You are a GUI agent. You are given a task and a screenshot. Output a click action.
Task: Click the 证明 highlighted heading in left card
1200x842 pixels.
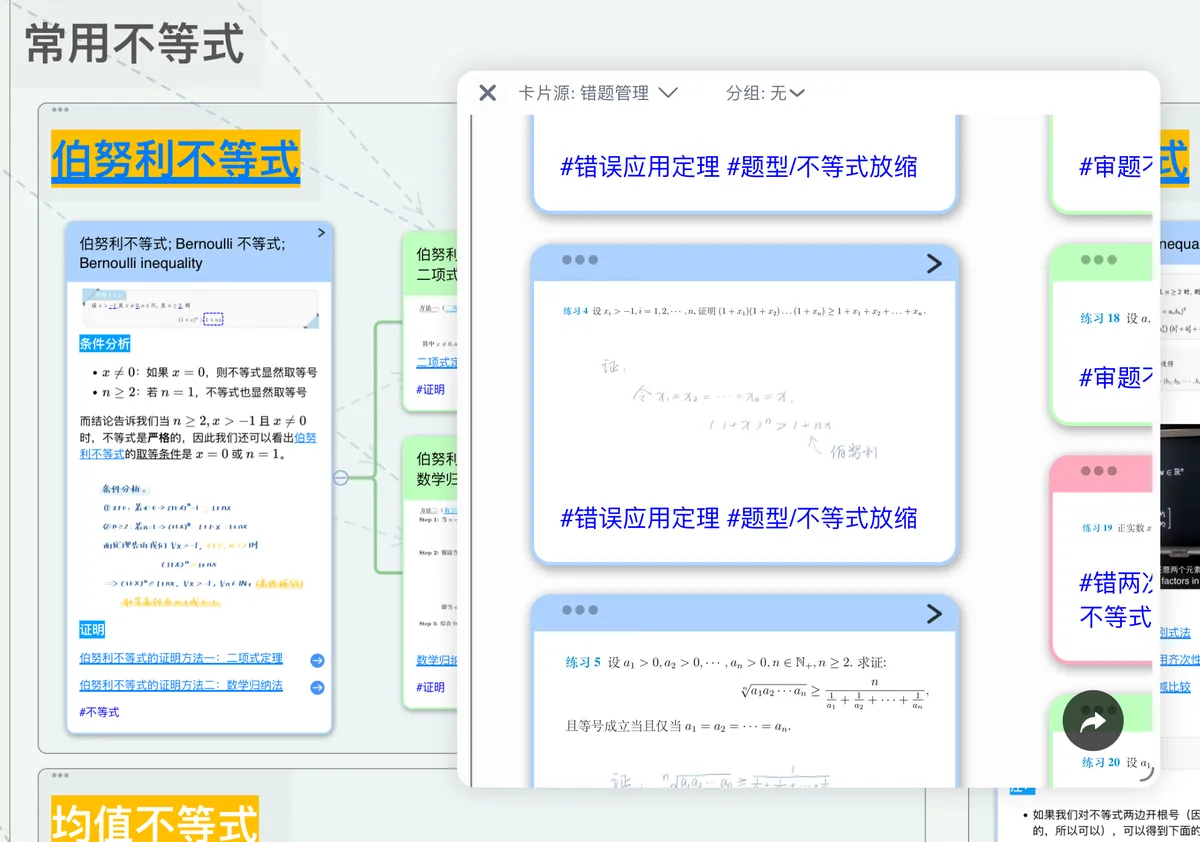(92, 629)
